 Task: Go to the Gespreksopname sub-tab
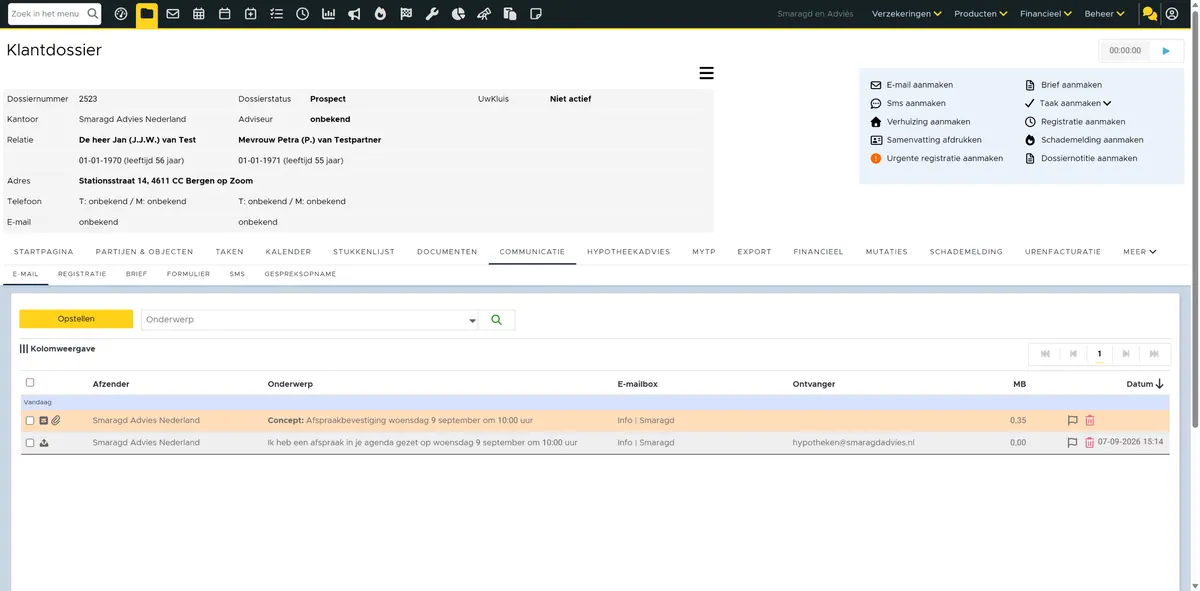click(x=300, y=274)
